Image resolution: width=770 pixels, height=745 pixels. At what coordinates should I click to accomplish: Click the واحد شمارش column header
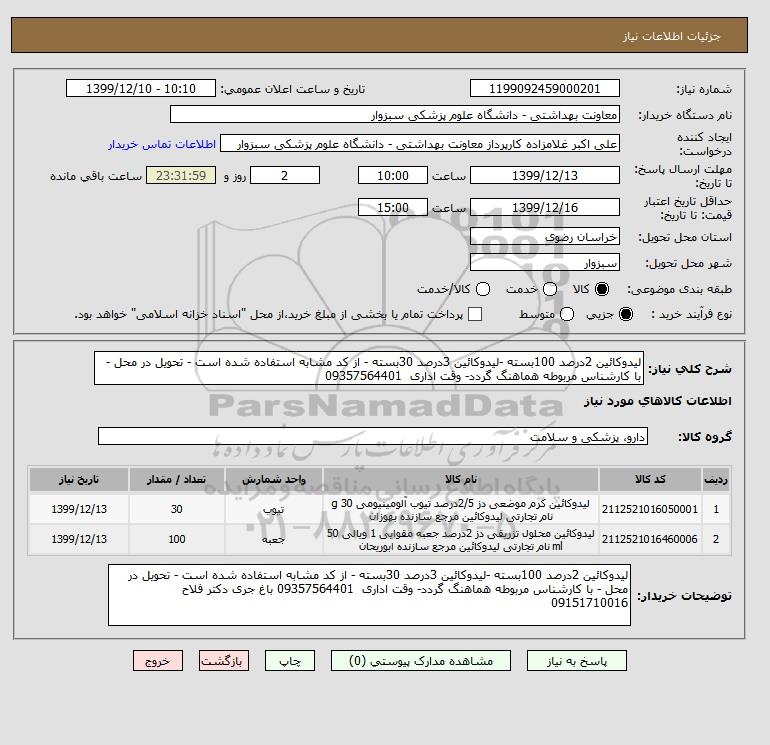click(274, 479)
